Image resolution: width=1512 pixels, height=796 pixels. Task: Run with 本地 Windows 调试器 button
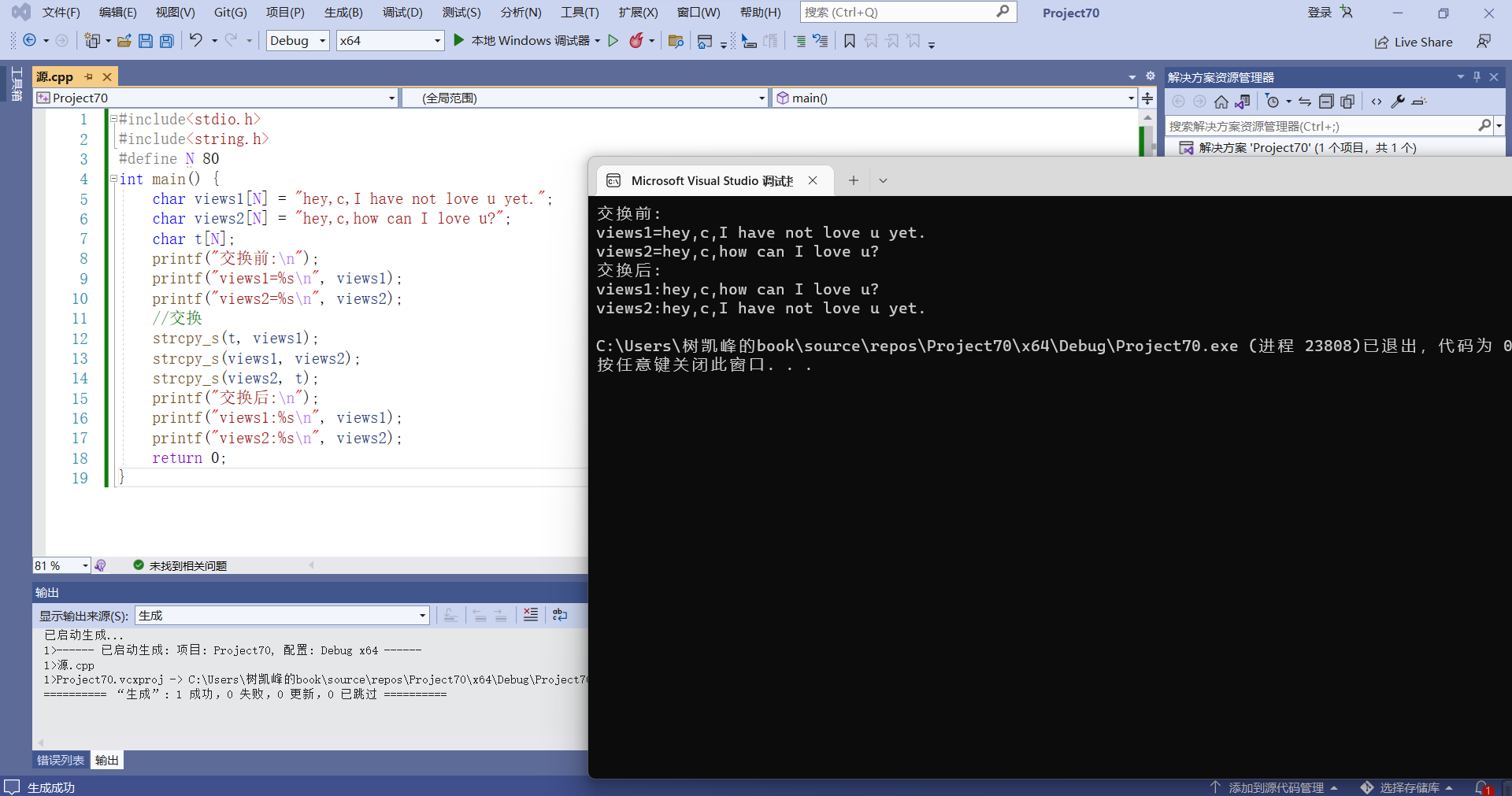pyautogui.click(x=527, y=40)
